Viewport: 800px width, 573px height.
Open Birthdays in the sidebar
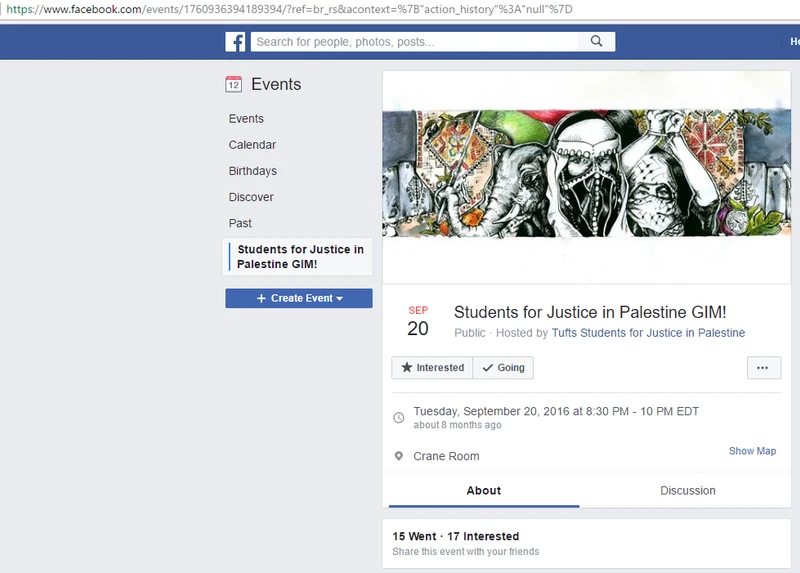[253, 171]
